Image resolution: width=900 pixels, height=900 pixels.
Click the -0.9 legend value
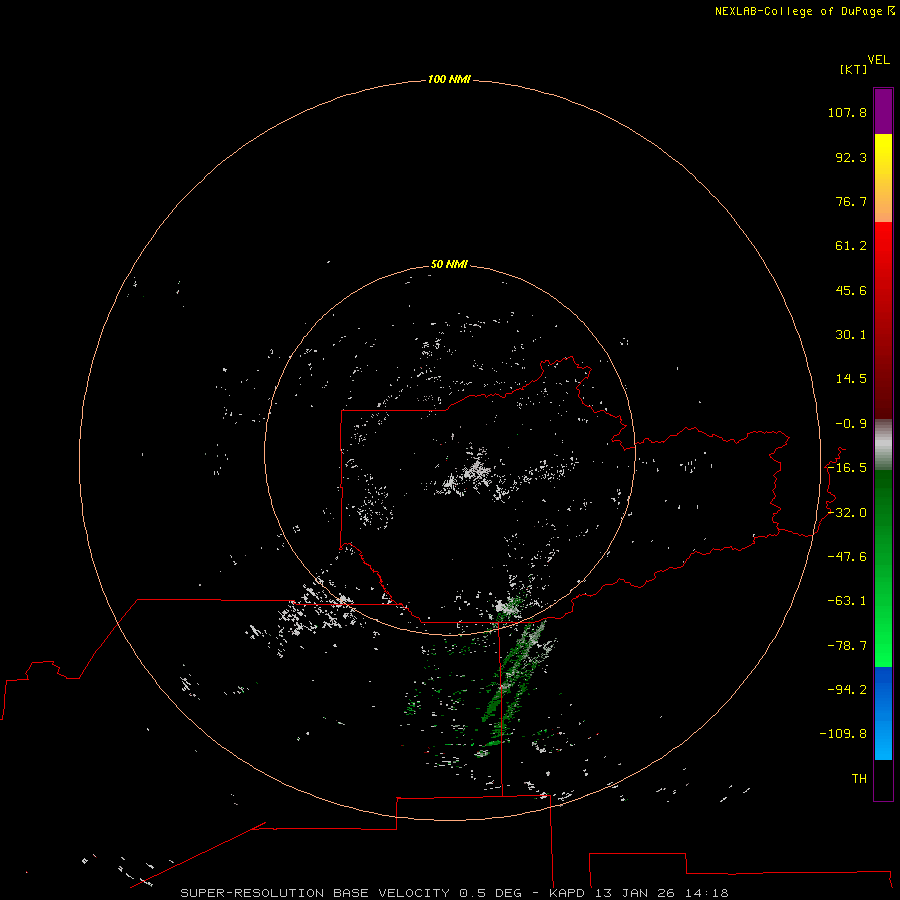click(x=851, y=424)
